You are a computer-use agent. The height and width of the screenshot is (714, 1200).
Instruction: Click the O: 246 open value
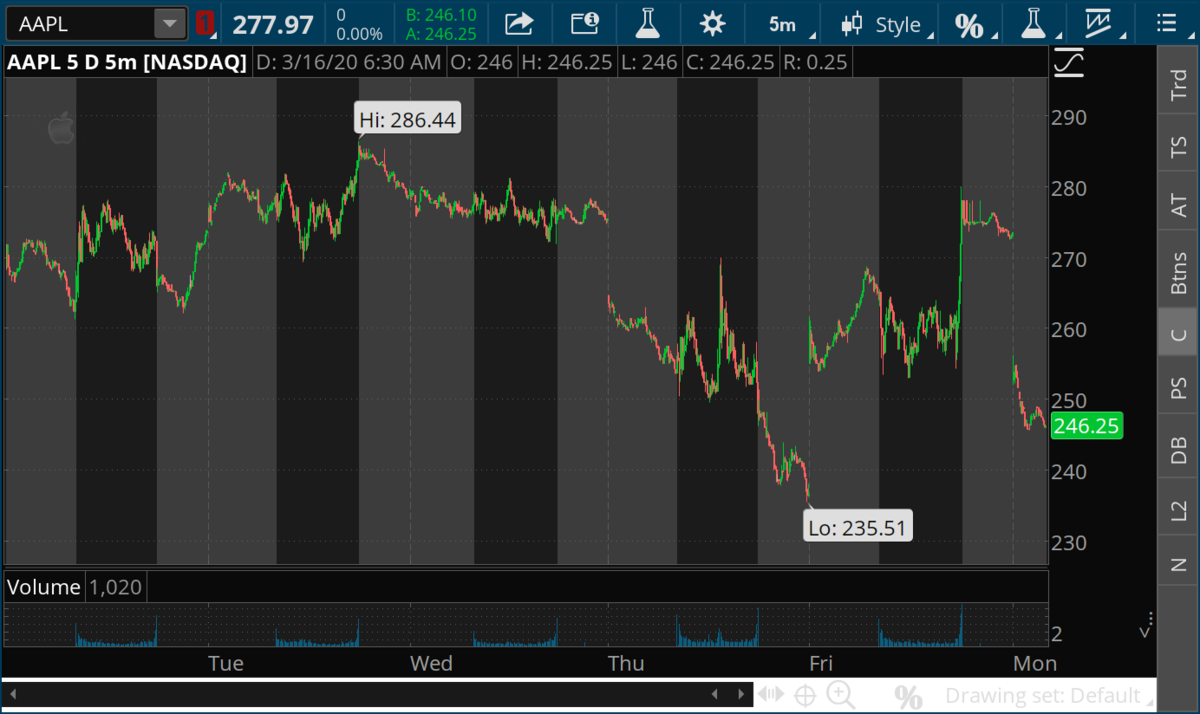(480, 62)
